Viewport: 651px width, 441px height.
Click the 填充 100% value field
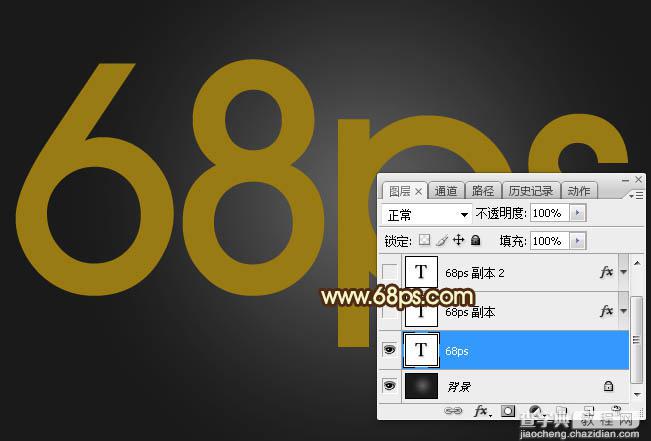[550, 241]
